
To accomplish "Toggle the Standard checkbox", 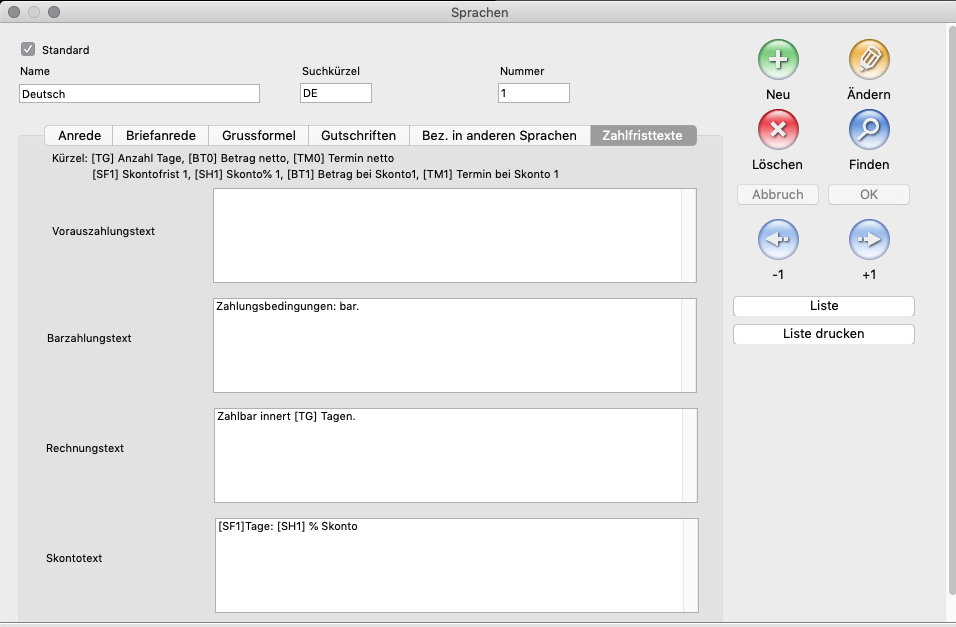I will pyautogui.click(x=28, y=49).
